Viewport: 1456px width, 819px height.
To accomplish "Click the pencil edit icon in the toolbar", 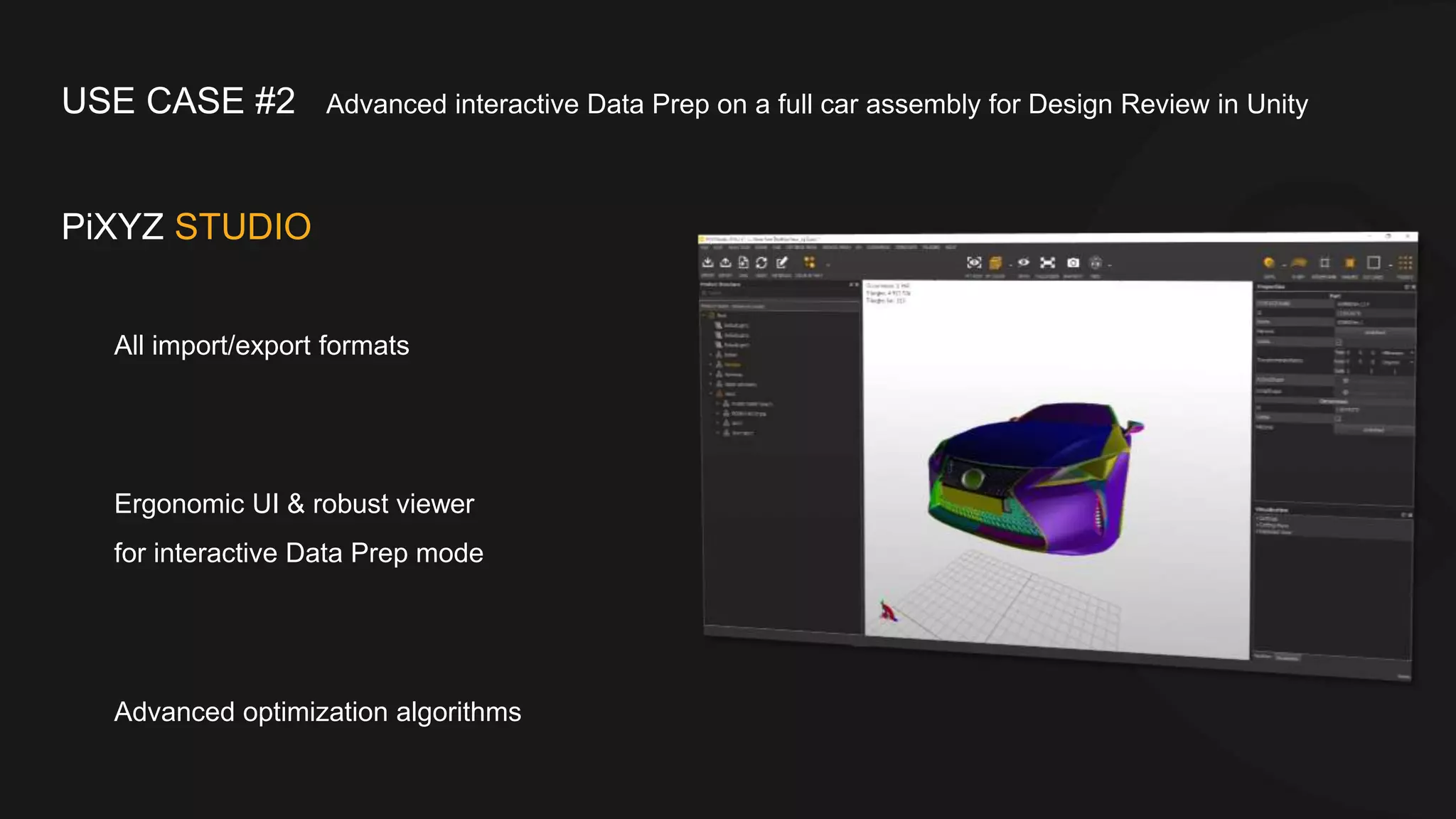I will [781, 263].
